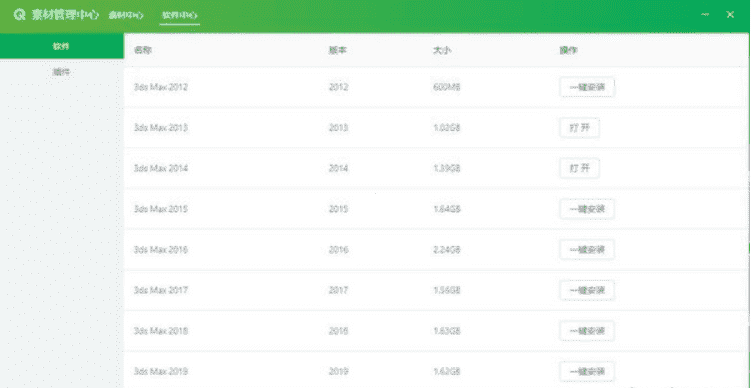The height and width of the screenshot is (388, 751).
Task: Install 3ds Max 2012 with 一键安装
Action: pyautogui.click(x=587, y=88)
